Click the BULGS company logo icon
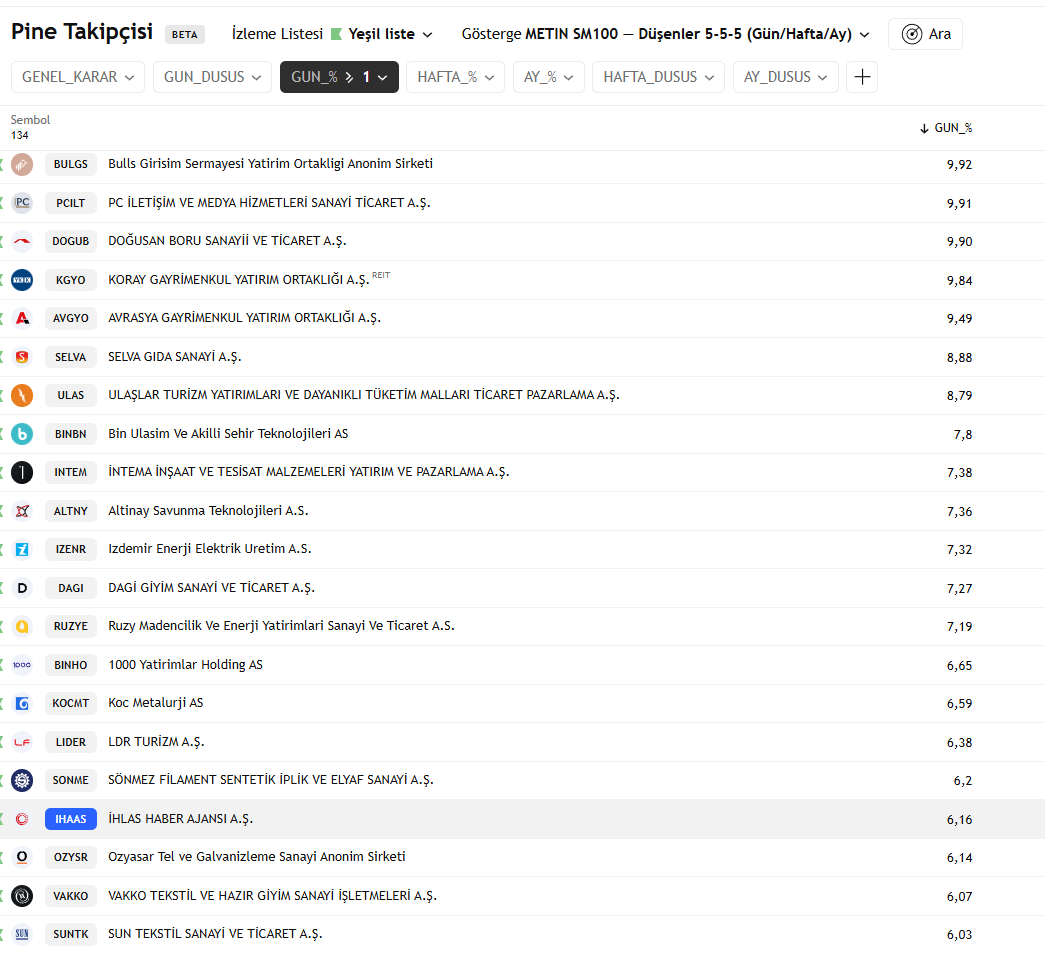The image size is (1045, 953). pos(22,164)
